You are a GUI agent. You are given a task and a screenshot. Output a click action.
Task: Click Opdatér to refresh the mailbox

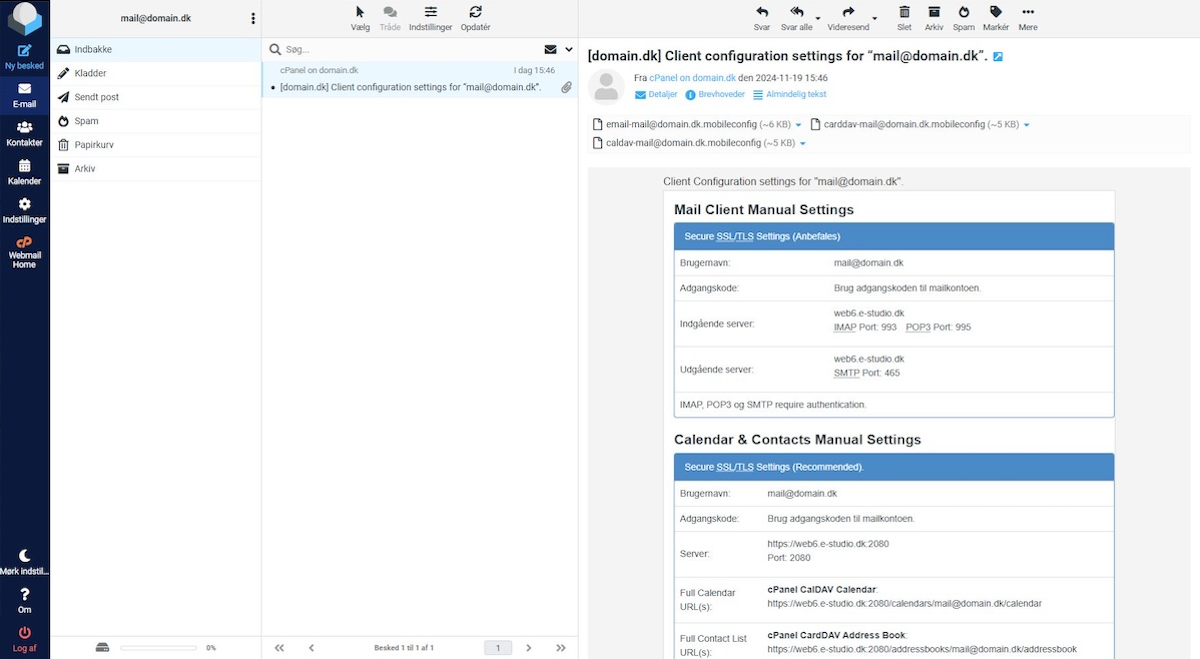click(475, 17)
